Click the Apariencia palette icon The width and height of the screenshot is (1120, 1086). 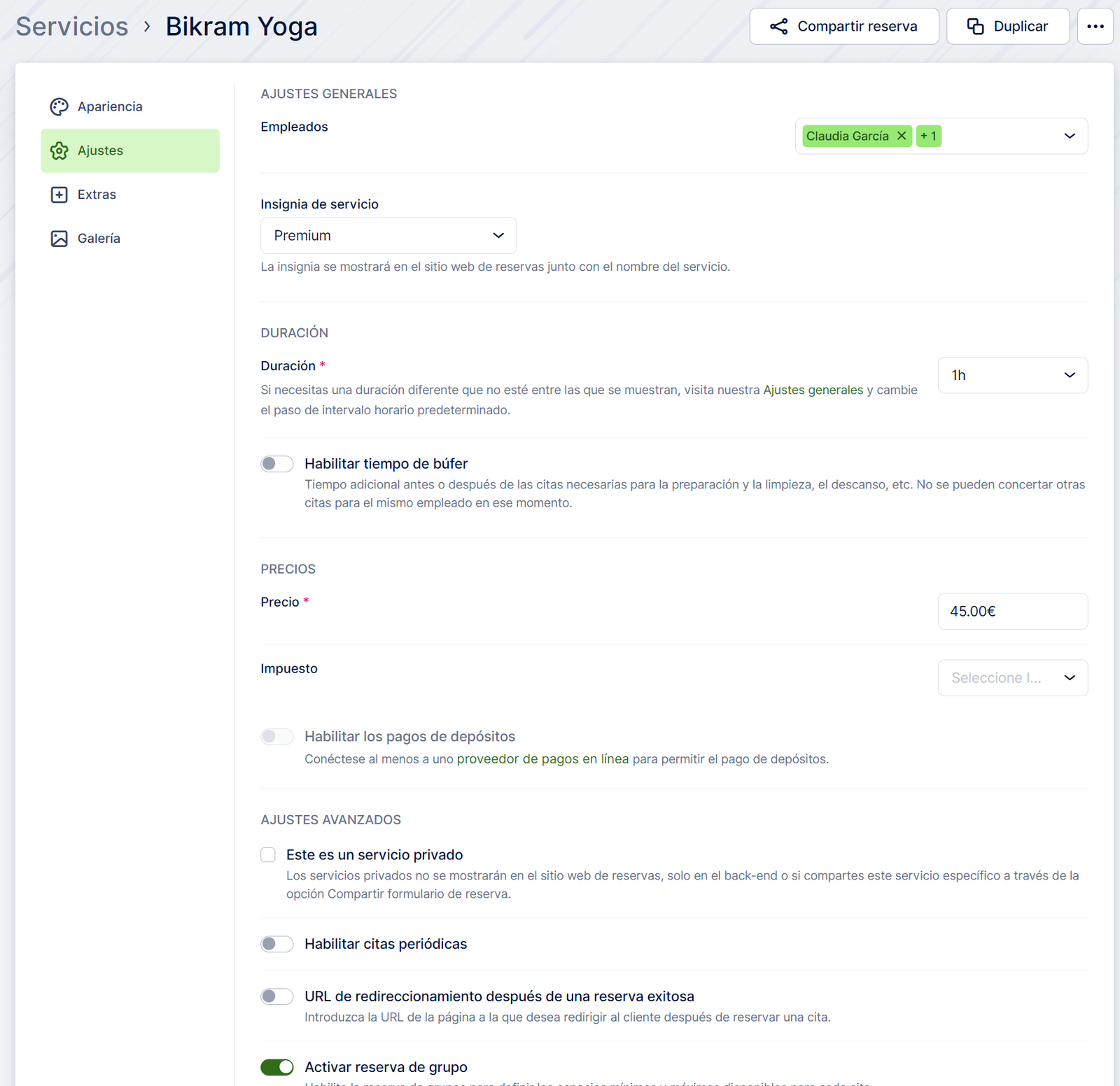[59, 106]
